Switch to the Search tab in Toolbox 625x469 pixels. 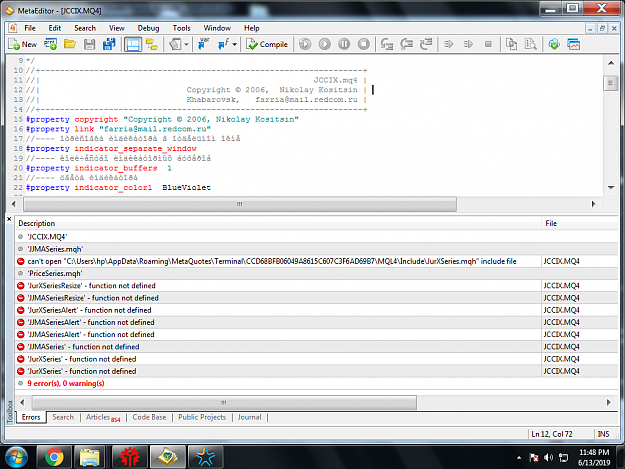63,417
